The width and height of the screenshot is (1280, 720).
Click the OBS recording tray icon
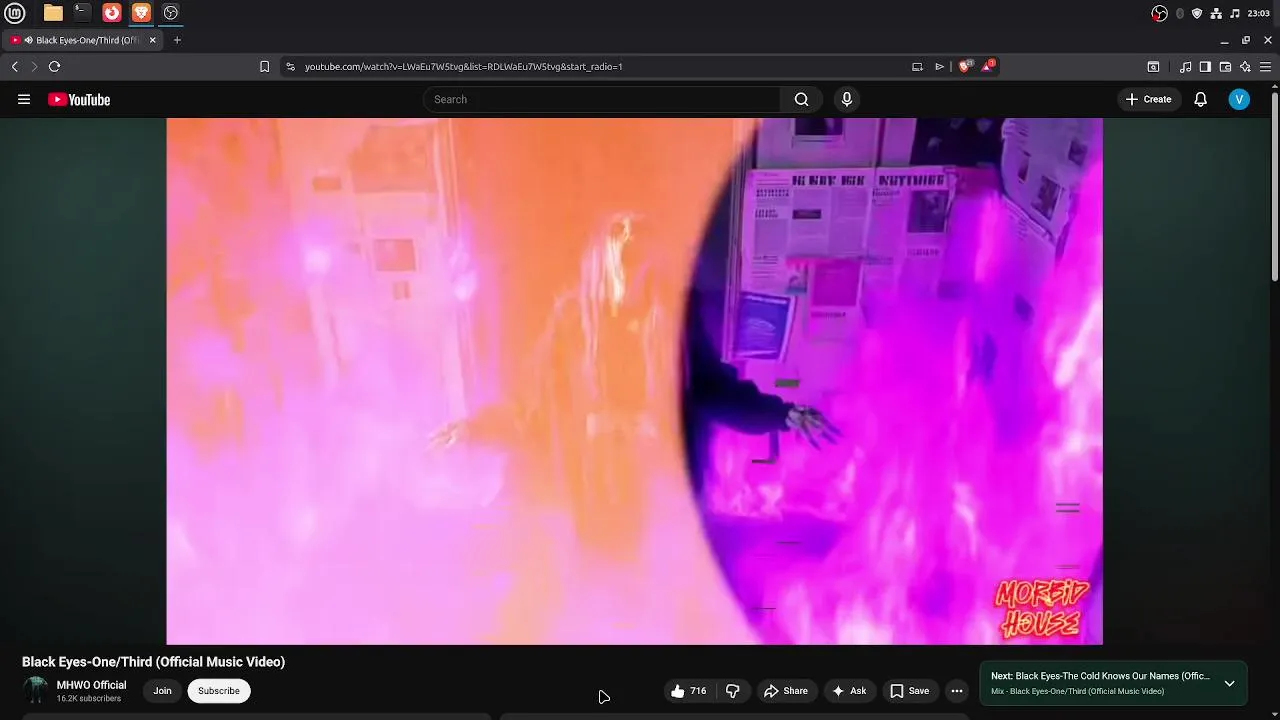pyautogui.click(x=1159, y=13)
